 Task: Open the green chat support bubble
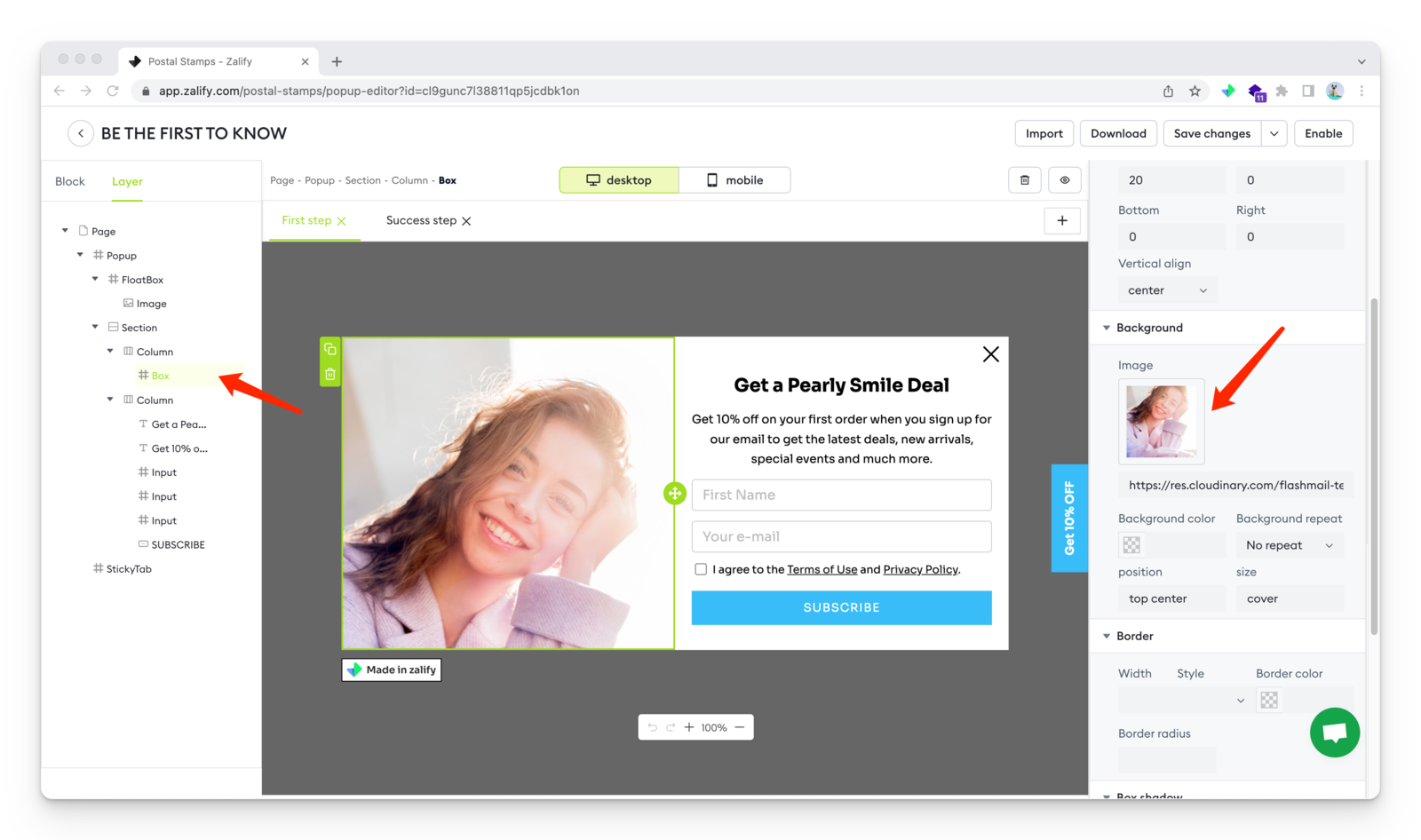tap(1334, 733)
